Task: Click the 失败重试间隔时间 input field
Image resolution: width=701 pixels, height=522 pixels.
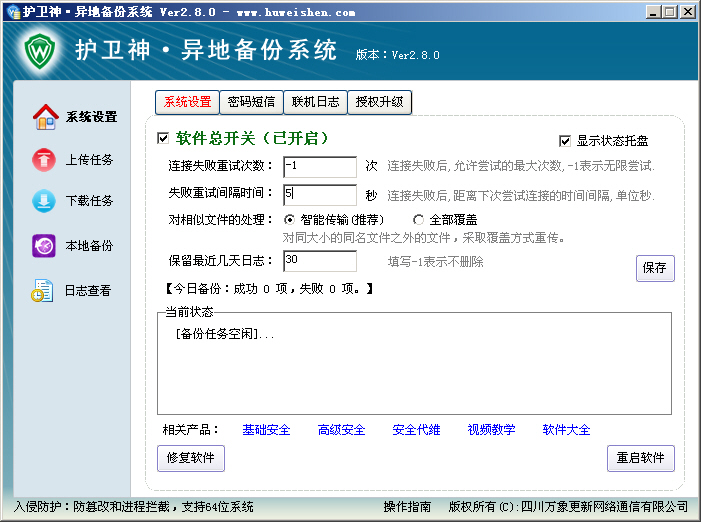Action: (320, 195)
